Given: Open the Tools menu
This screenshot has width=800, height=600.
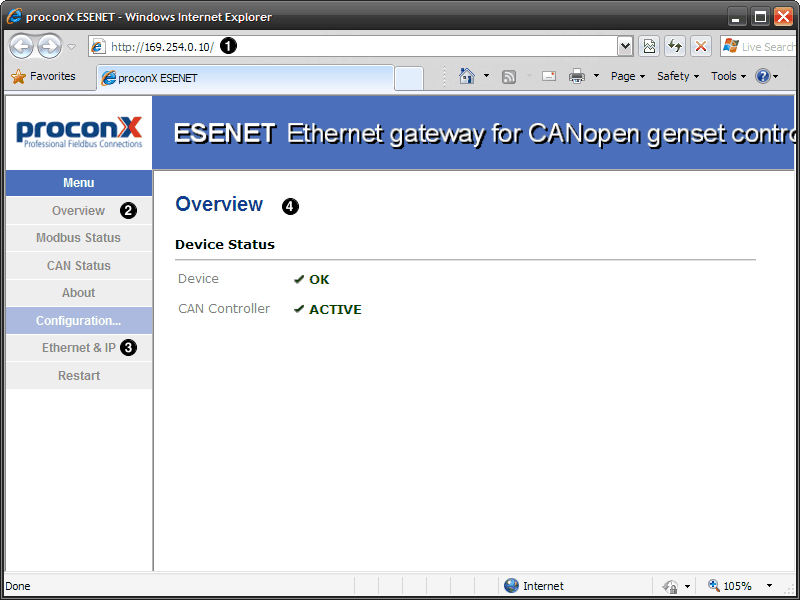Looking at the screenshot, I should point(729,76).
